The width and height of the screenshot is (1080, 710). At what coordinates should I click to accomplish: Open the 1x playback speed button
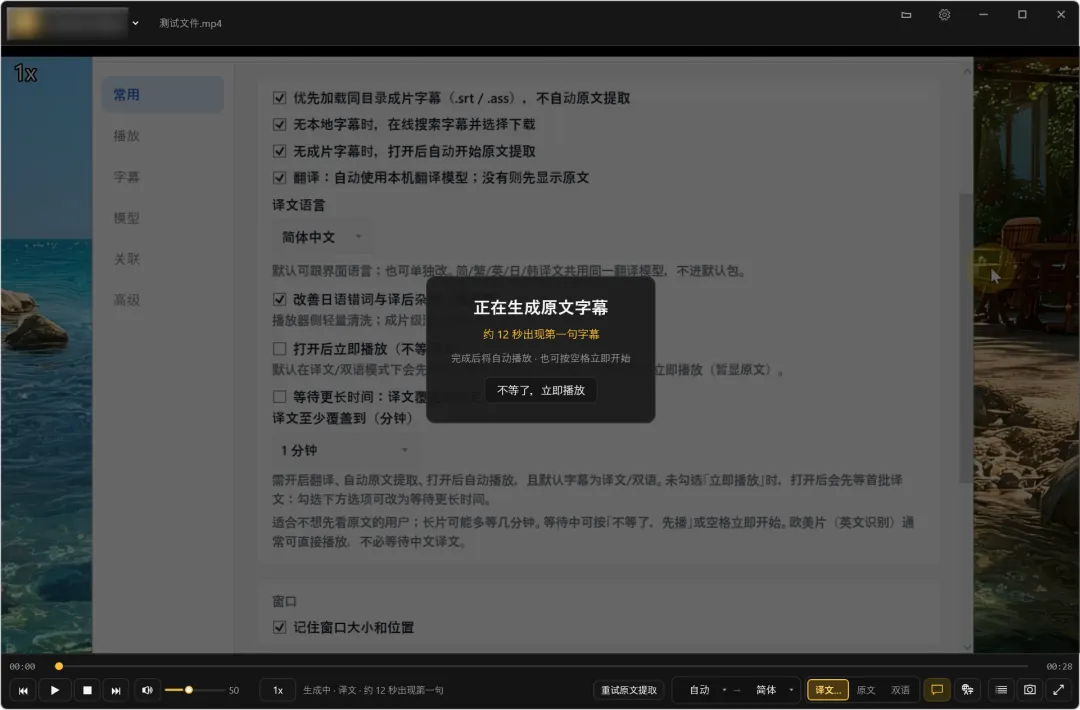click(x=278, y=690)
